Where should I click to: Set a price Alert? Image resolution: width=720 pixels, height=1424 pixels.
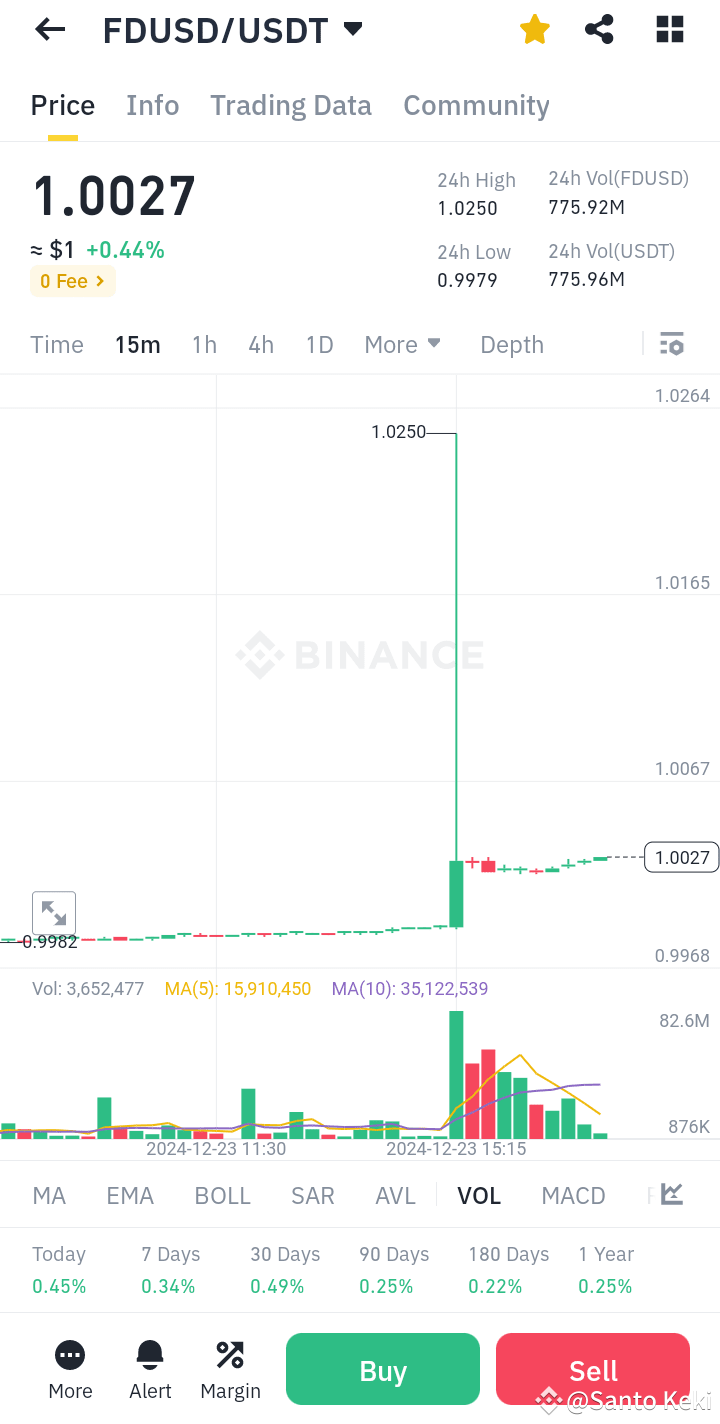[149, 1369]
